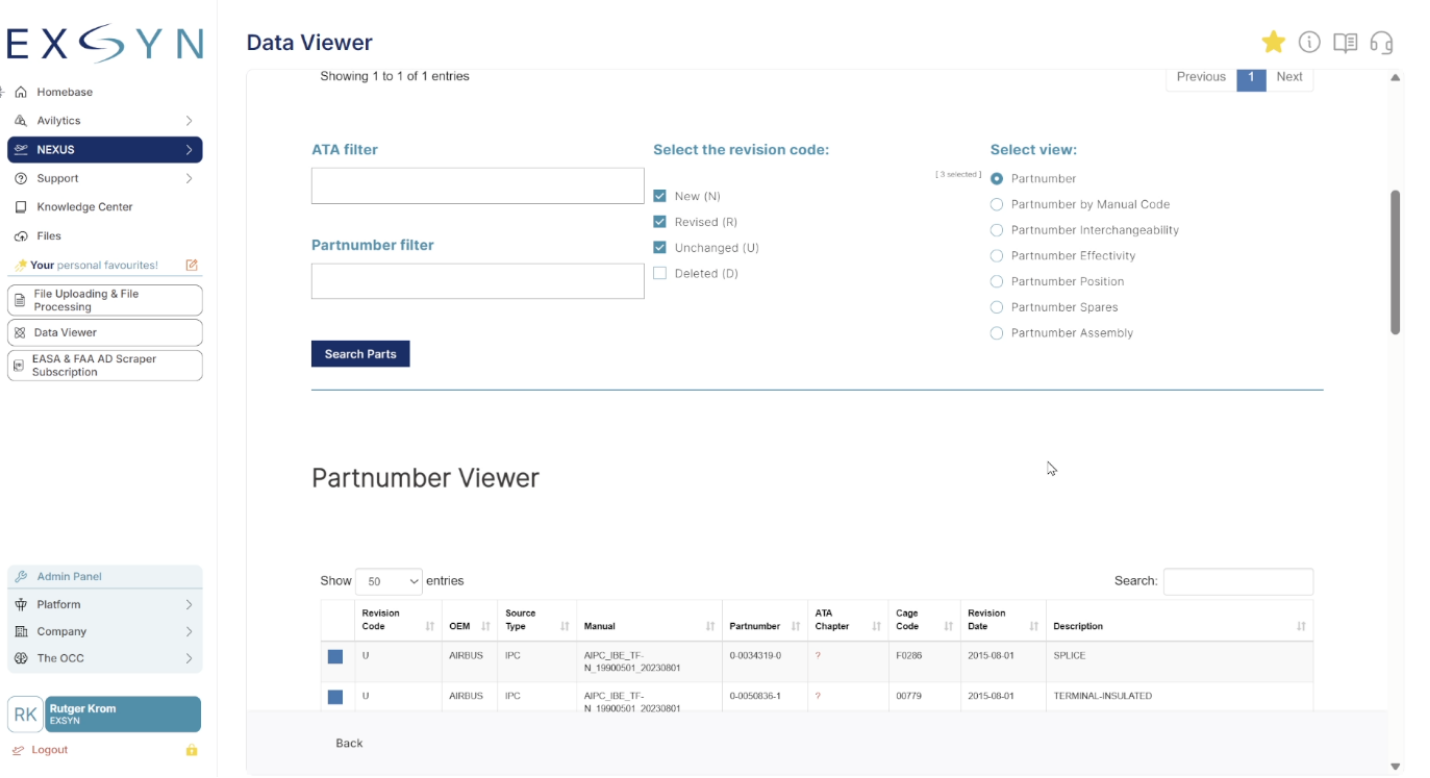Viewport: 1430px width, 778px height.
Task: Uncheck the Unchanged (U) checkbox
Action: (660, 248)
